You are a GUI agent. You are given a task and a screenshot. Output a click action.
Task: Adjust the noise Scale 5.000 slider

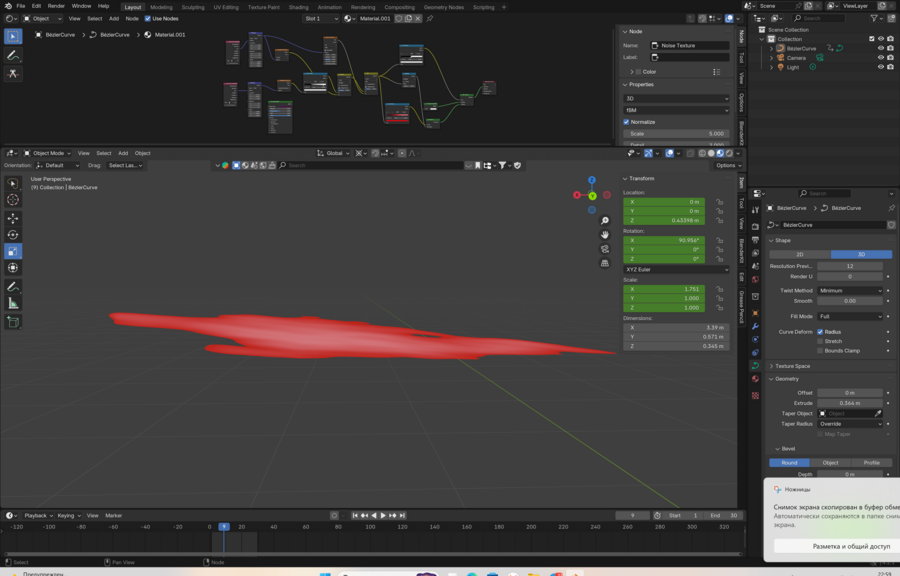coord(676,134)
